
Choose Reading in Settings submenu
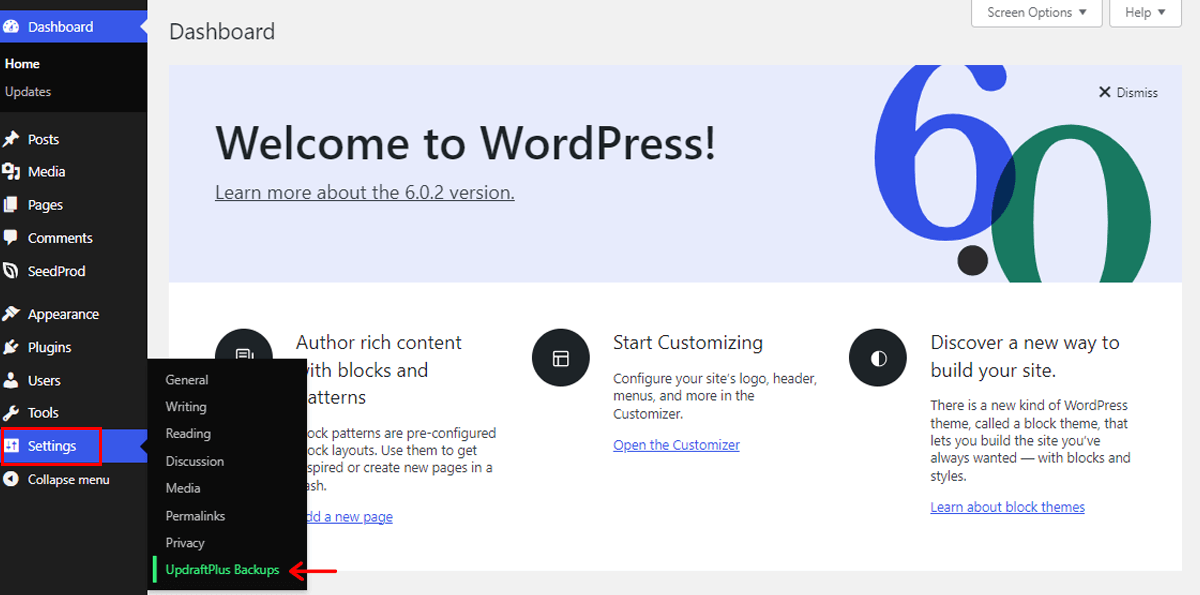pyautogui.click(x=188, y=434)
